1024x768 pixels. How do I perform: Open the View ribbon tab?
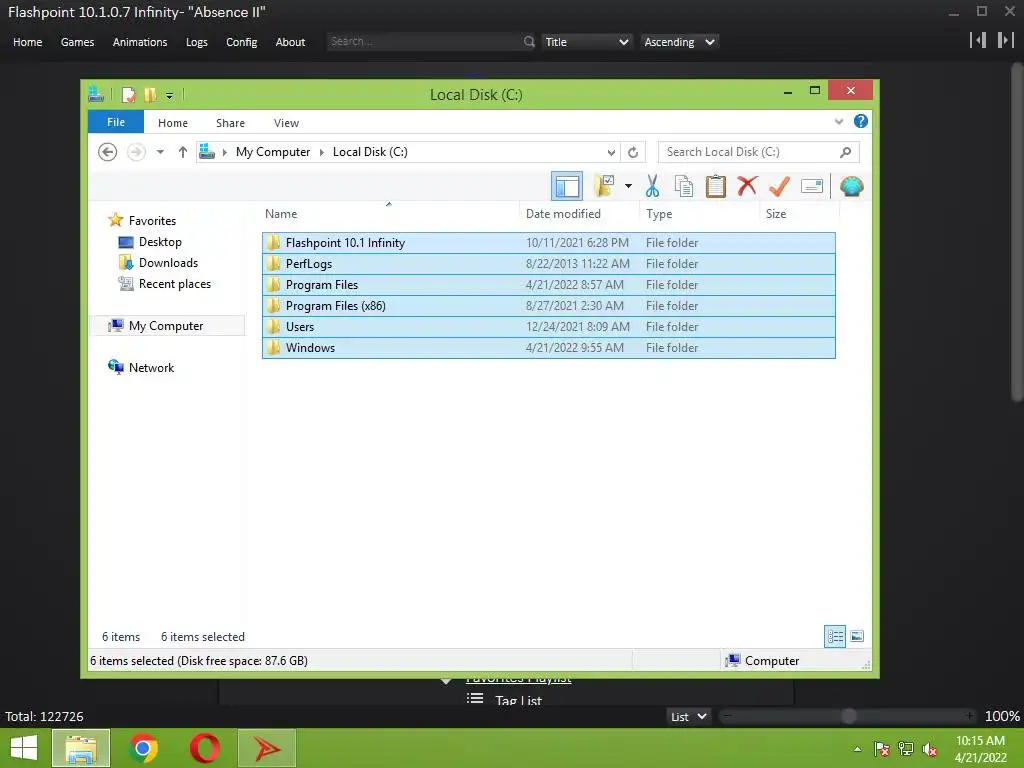(286, 123)
